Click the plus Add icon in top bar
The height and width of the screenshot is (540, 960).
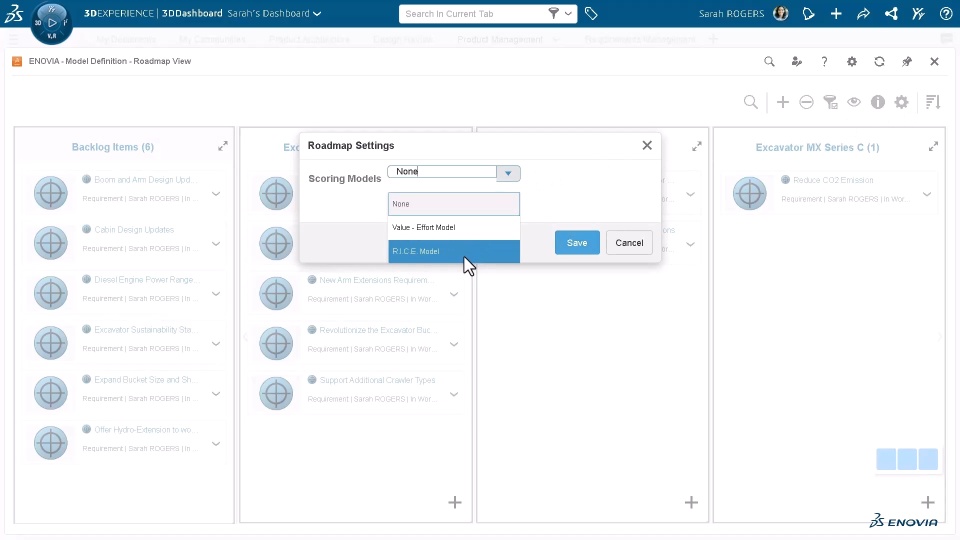coord(836,13)
